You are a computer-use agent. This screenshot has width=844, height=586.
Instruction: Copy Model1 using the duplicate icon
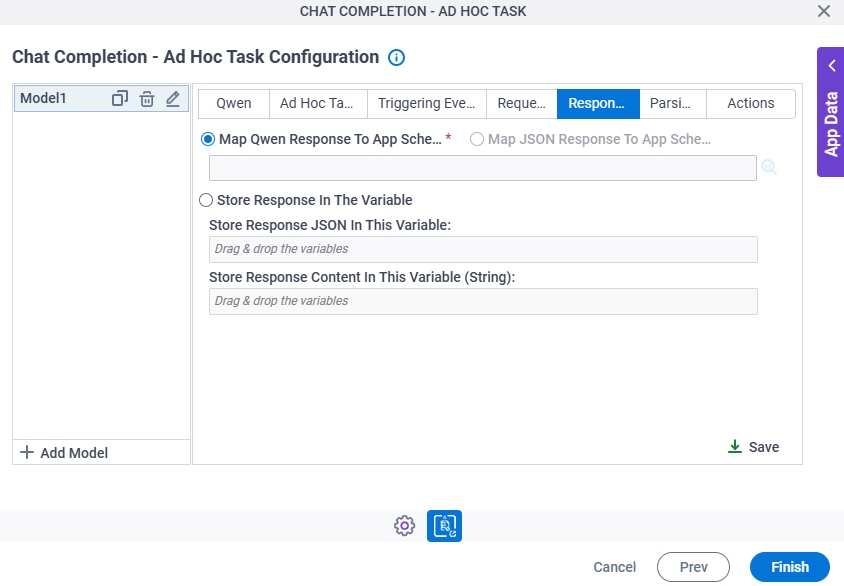119,98
